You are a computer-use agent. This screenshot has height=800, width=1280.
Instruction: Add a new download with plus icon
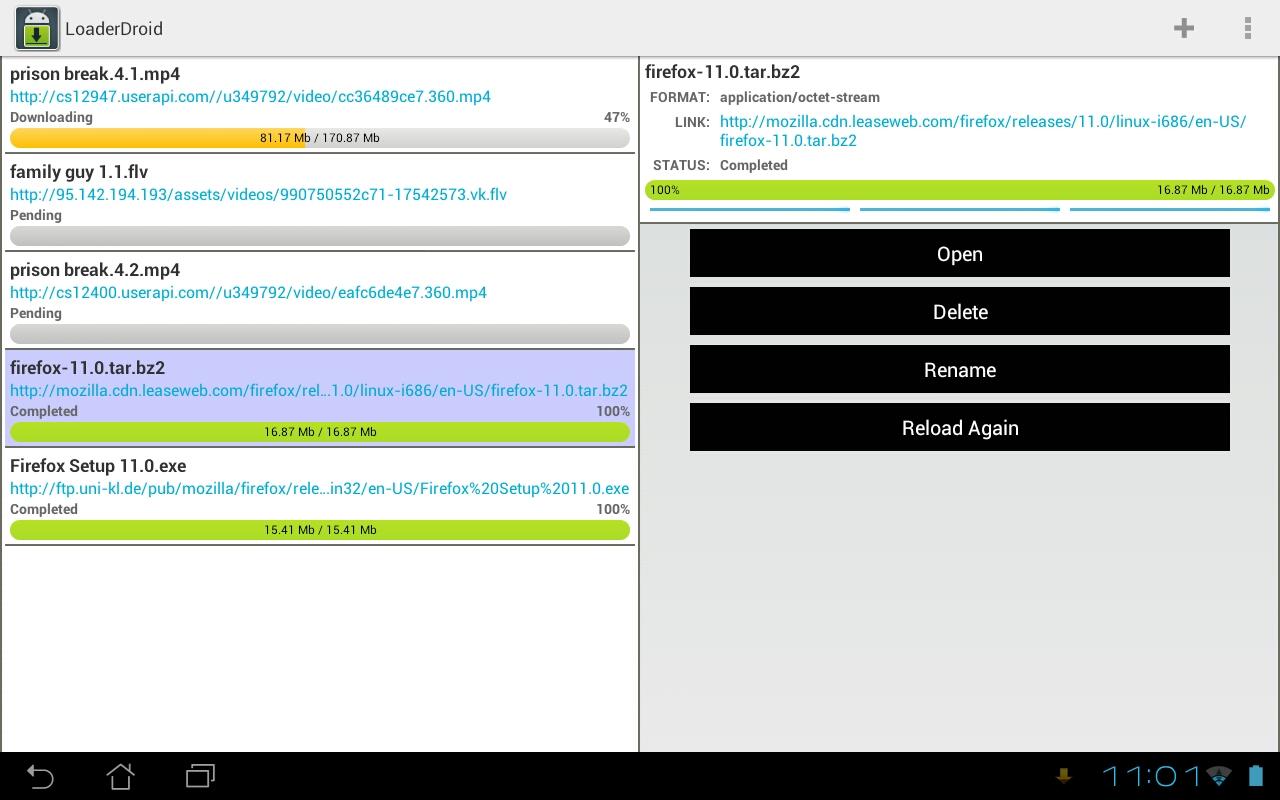click(1184, 28)
